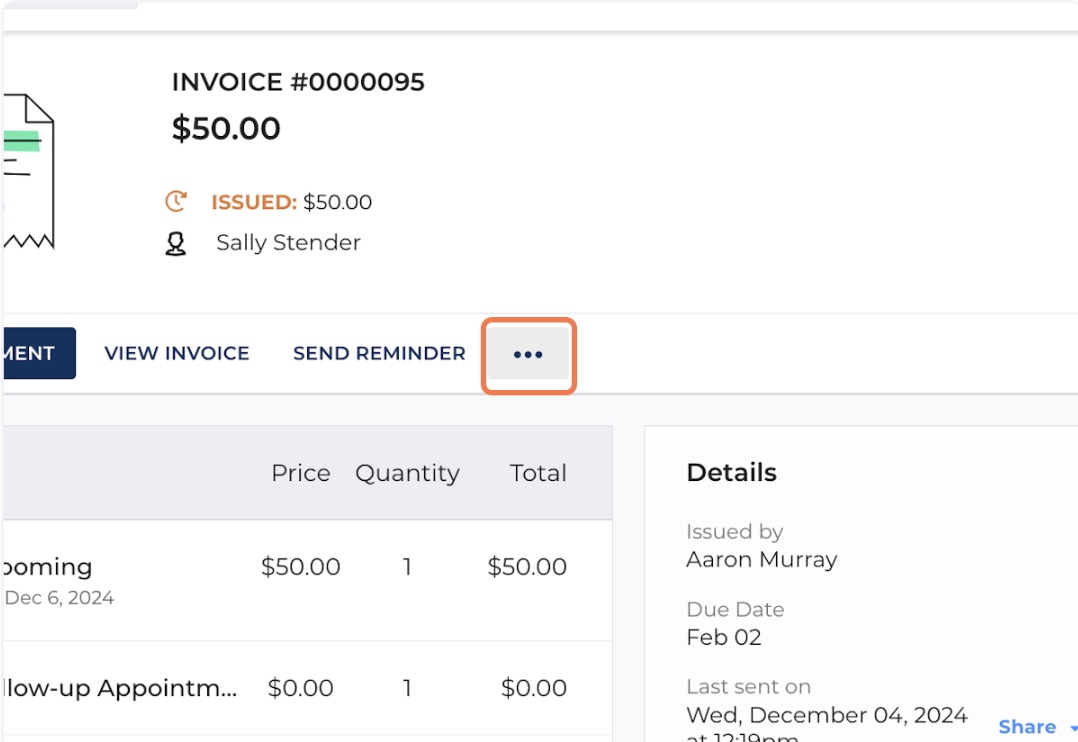
Task: Expand the Share dropdown arrow
Action: (x=1073, y=729)
